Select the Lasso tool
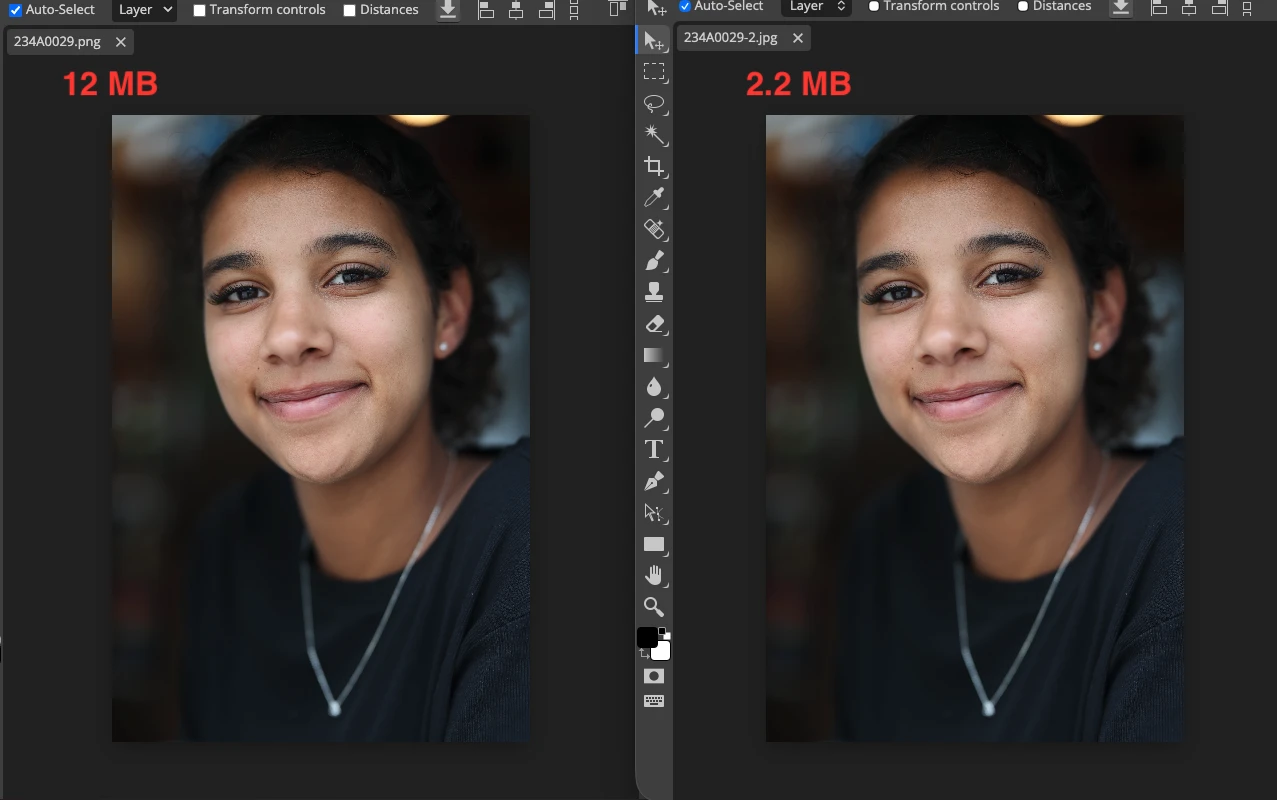1277x800 pixels. [x=654, y=103]
